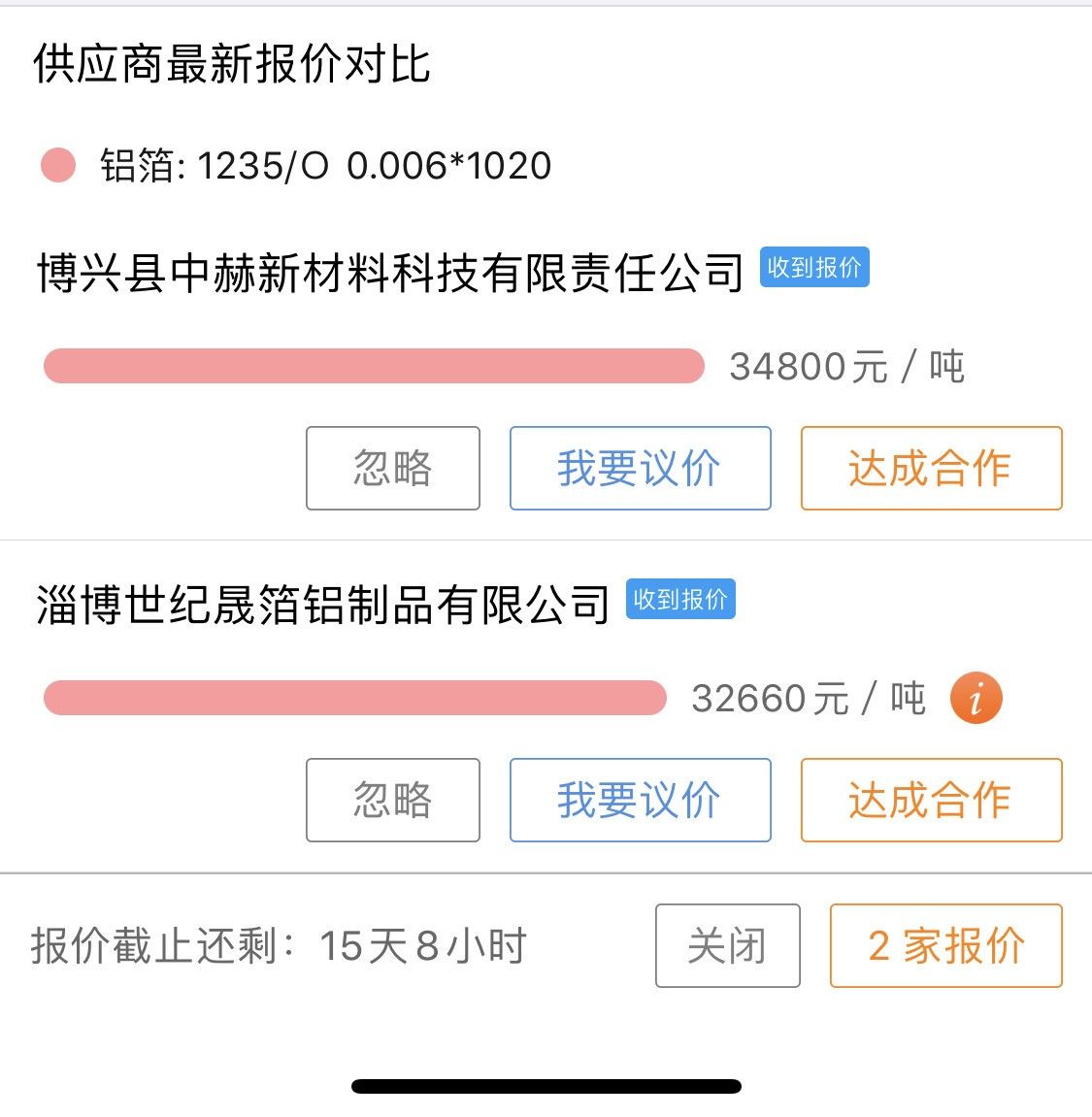Open 博兴县中赫新材料科技有限责任公司 supplier name

click(389, 272)
